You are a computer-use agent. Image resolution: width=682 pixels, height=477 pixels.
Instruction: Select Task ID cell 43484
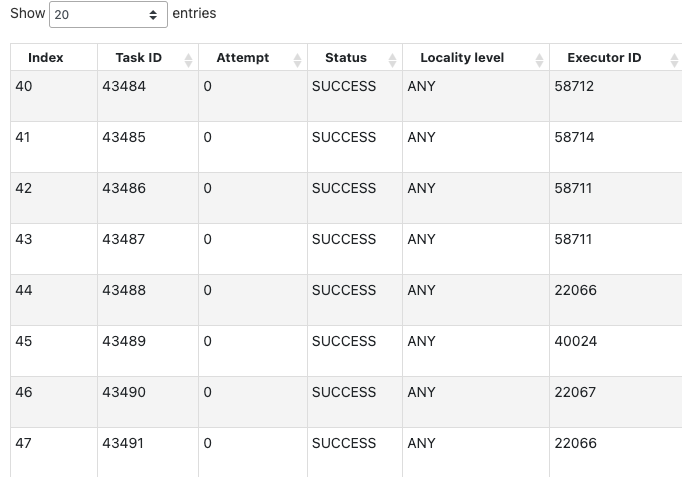(x=124, y=87)
